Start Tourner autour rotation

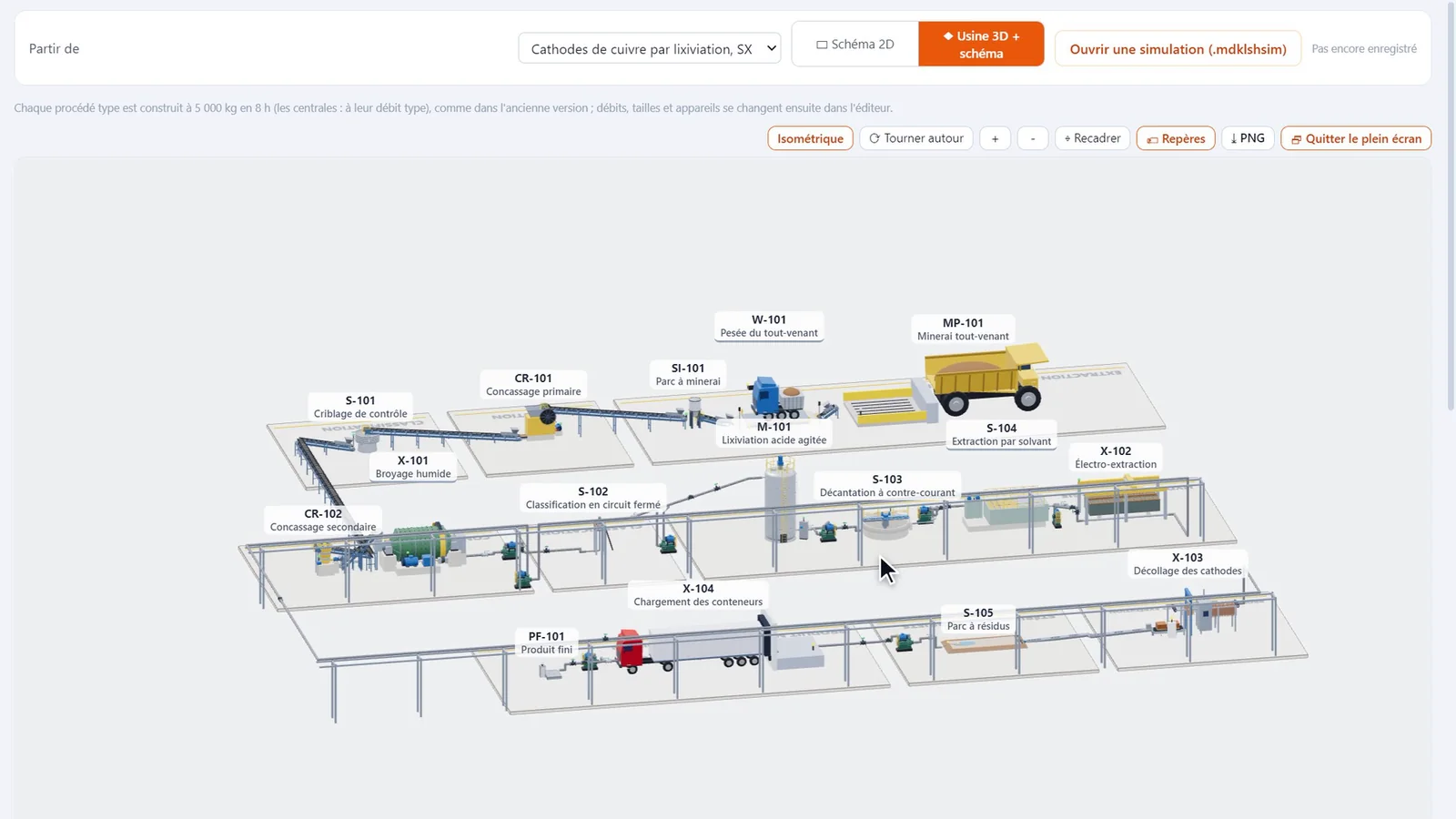[x=915, y=138]
